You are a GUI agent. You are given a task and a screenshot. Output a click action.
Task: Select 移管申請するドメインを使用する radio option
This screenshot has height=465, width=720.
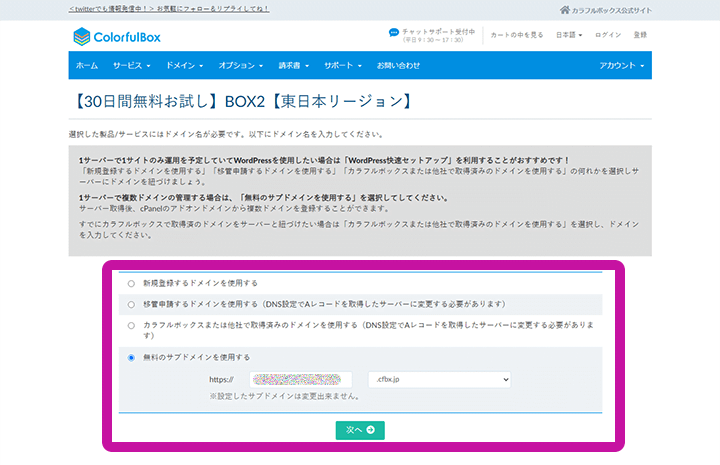tap(131, 303)
